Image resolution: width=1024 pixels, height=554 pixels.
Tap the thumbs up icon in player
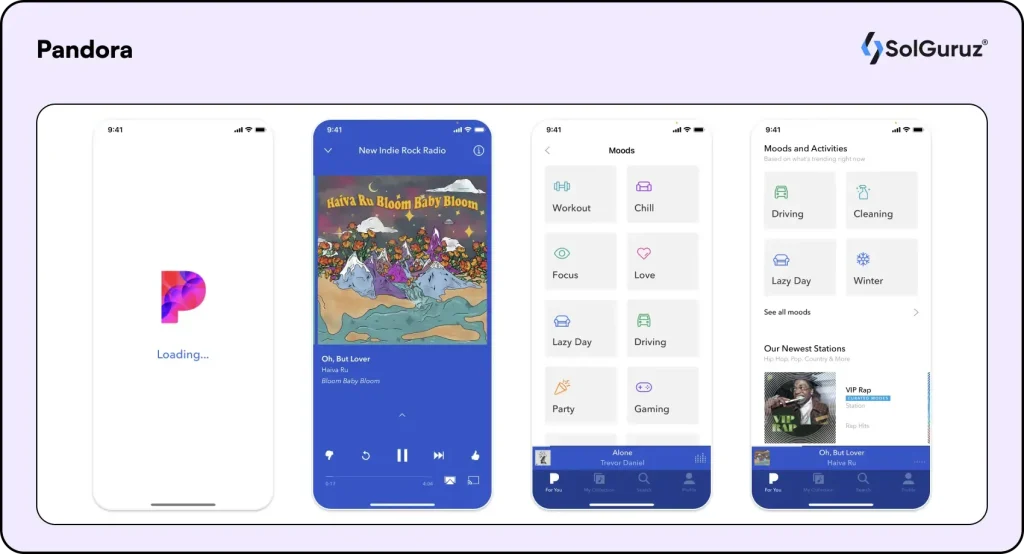(x=475, y=455)
